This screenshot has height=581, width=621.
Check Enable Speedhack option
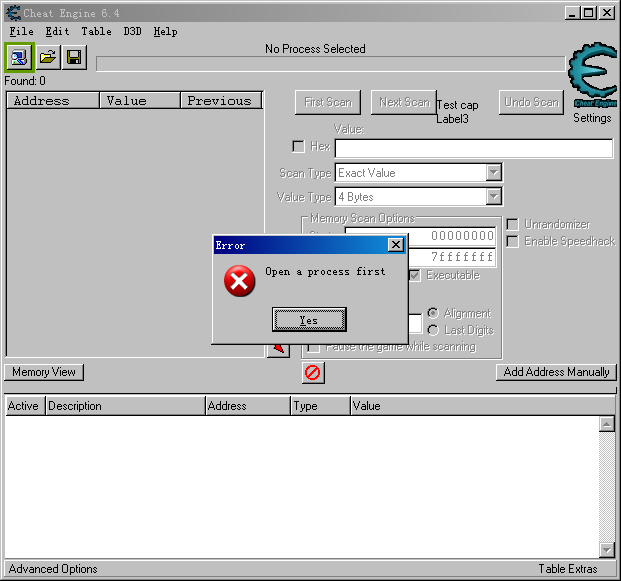513,241
